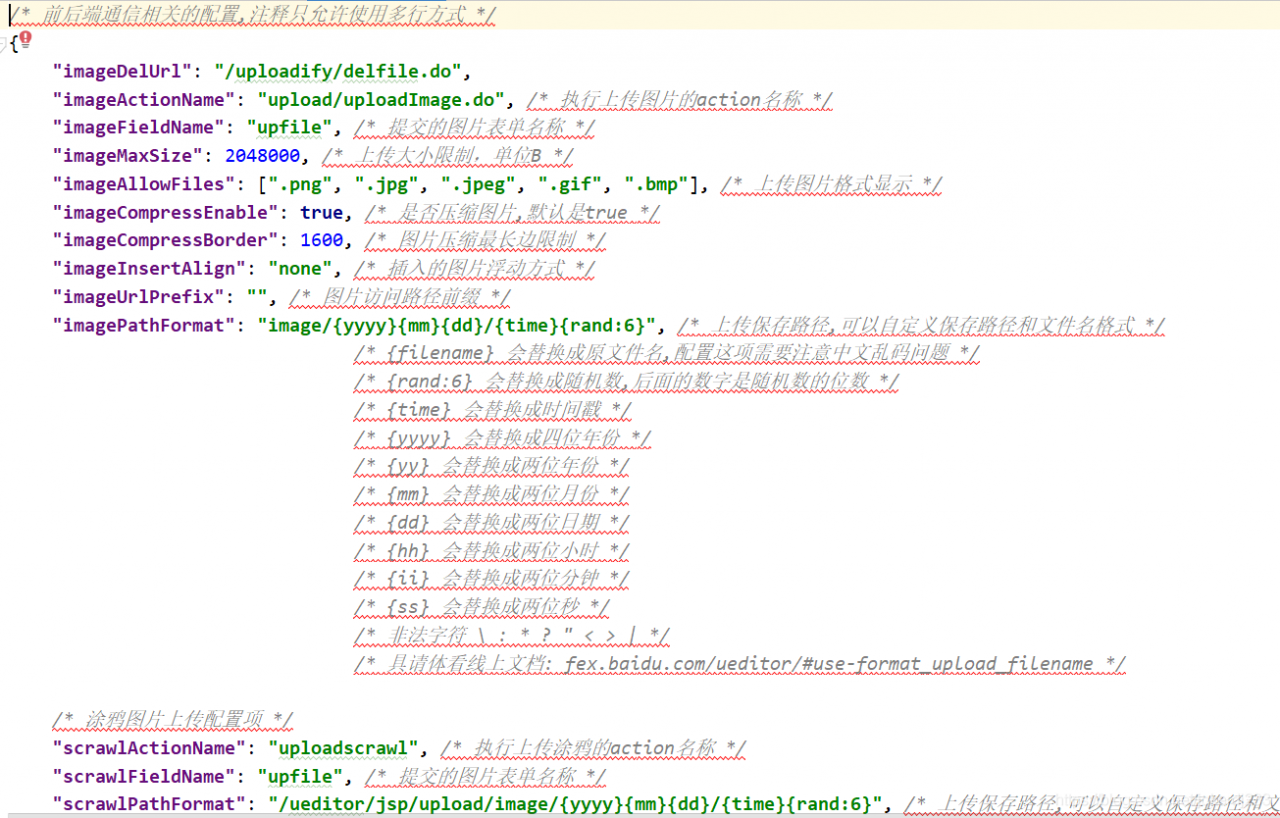This screenshot has width=1280, height=818.
Task: Click the "imageDelUrl" key
Action: (x=122, y=71)
